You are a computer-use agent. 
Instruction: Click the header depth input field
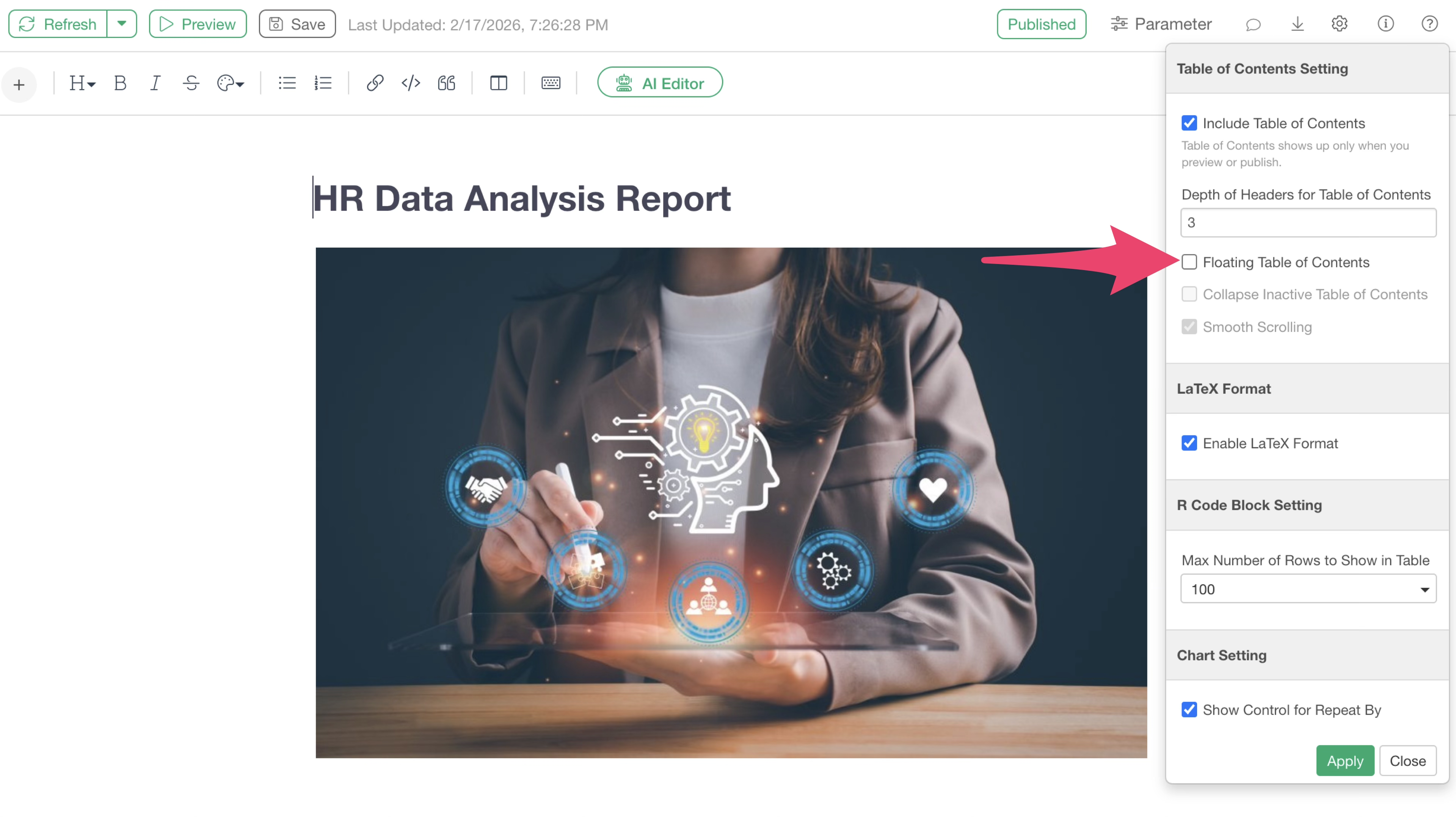[1308, 223]
